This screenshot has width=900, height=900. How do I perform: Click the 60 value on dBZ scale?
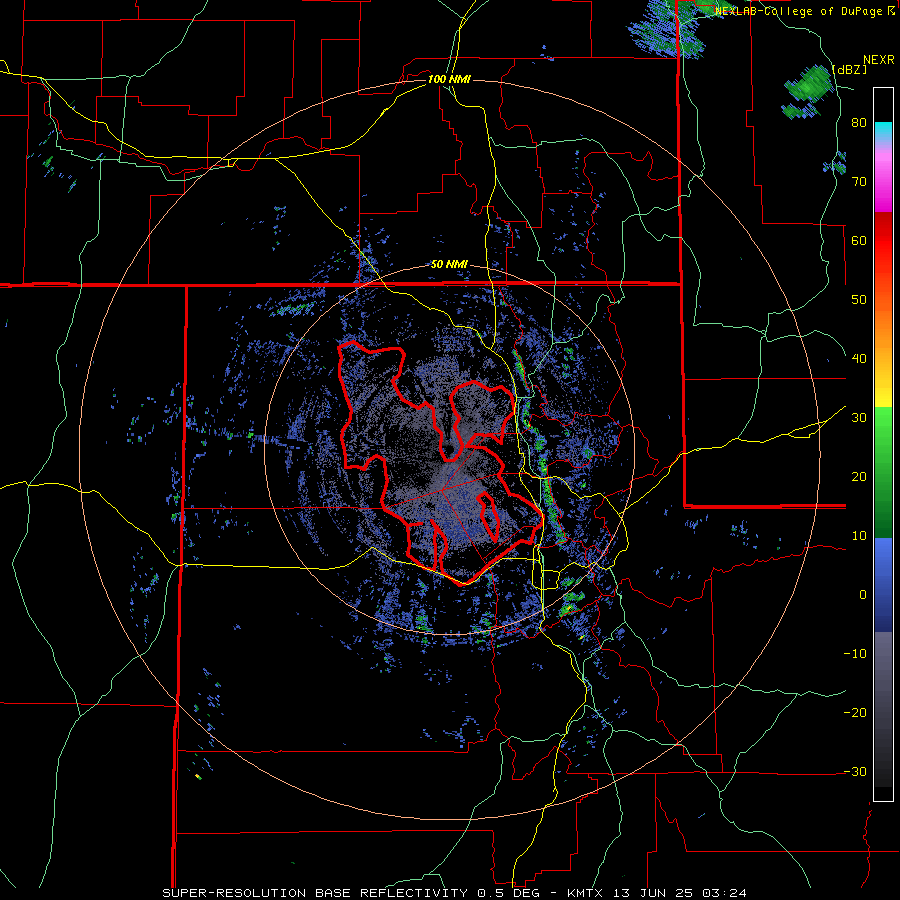(859, 240)
